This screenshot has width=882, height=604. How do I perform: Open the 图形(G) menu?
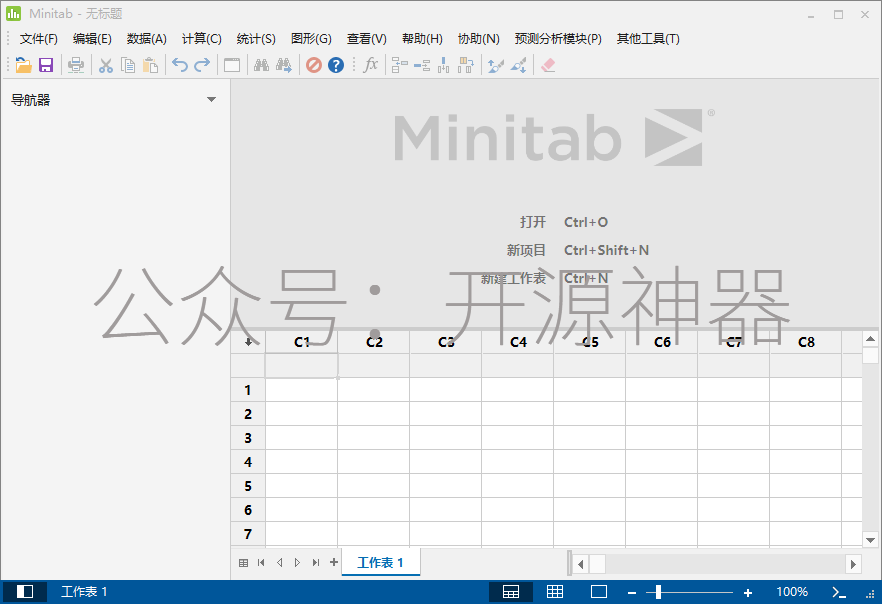[311, 38]
